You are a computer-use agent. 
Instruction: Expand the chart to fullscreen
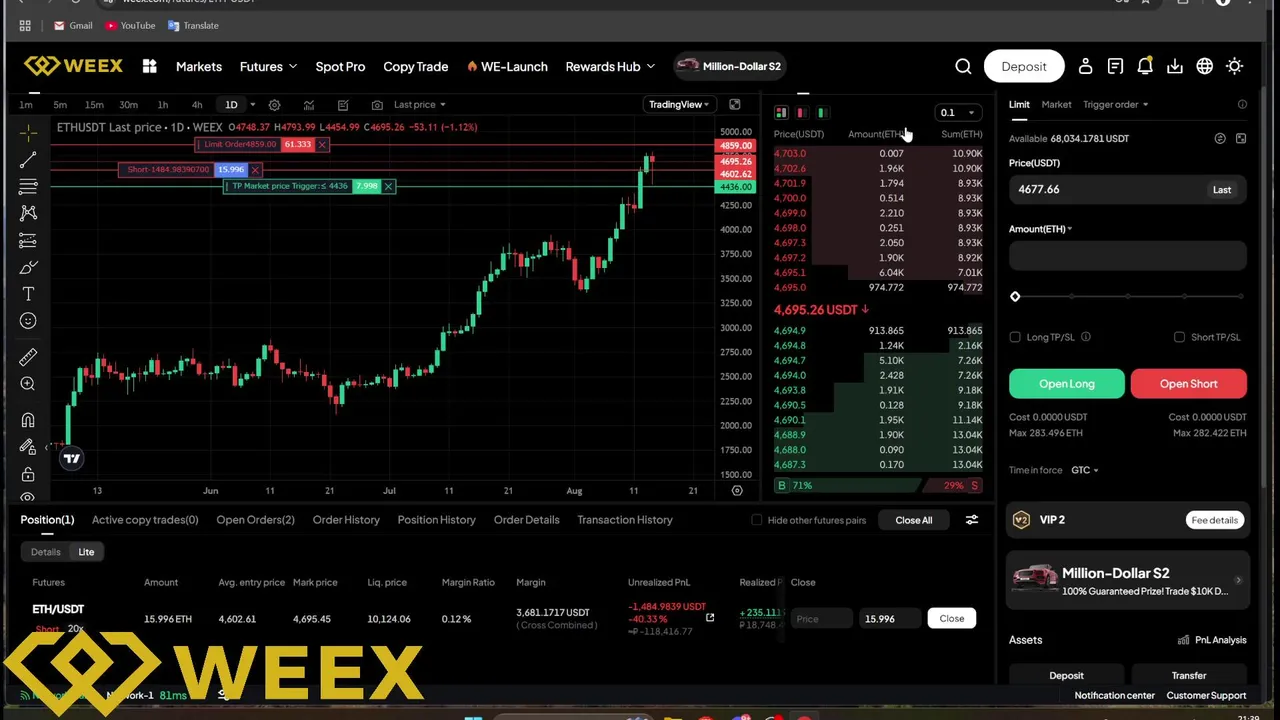735,104
